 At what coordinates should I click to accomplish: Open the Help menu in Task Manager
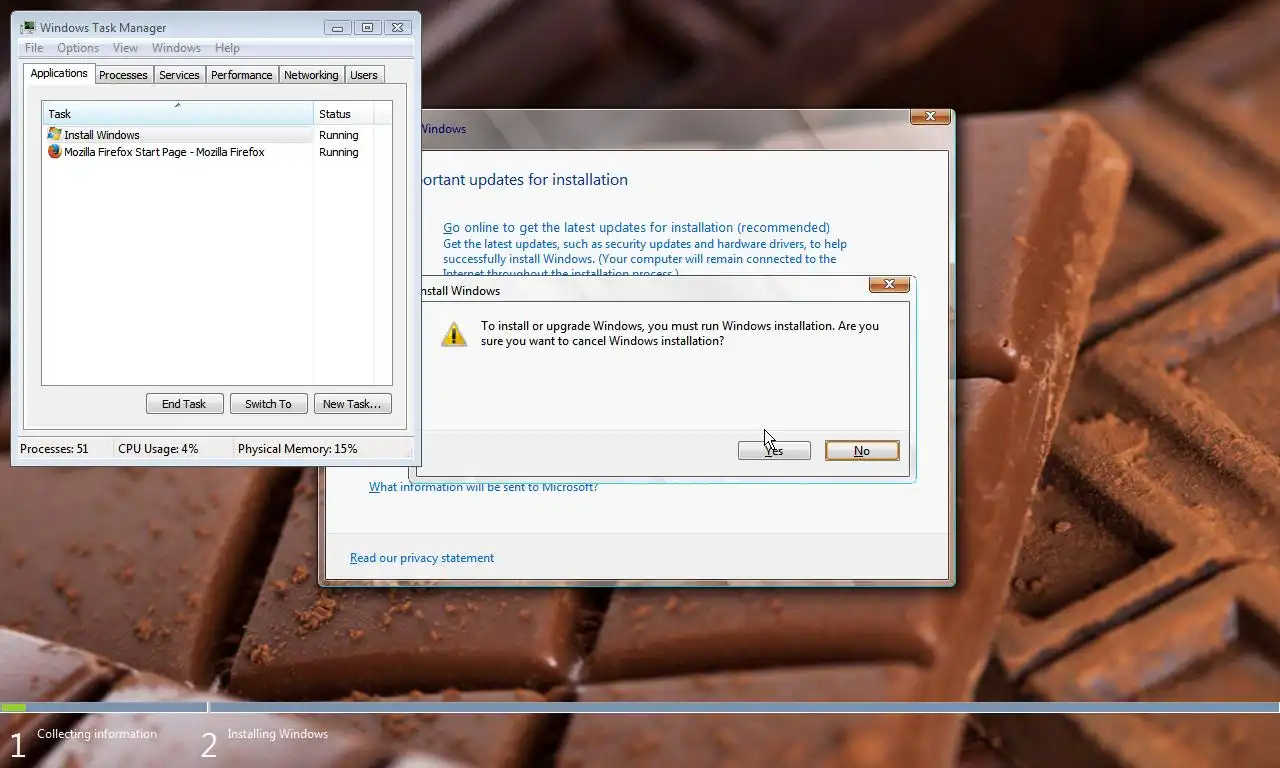click(227, 48)
